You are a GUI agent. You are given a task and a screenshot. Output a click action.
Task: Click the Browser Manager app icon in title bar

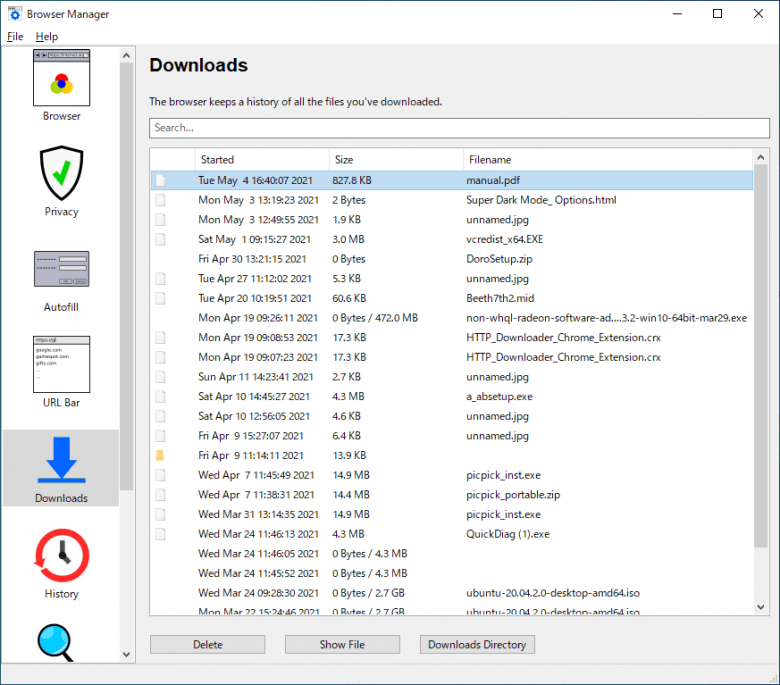(x=15, y=13)
